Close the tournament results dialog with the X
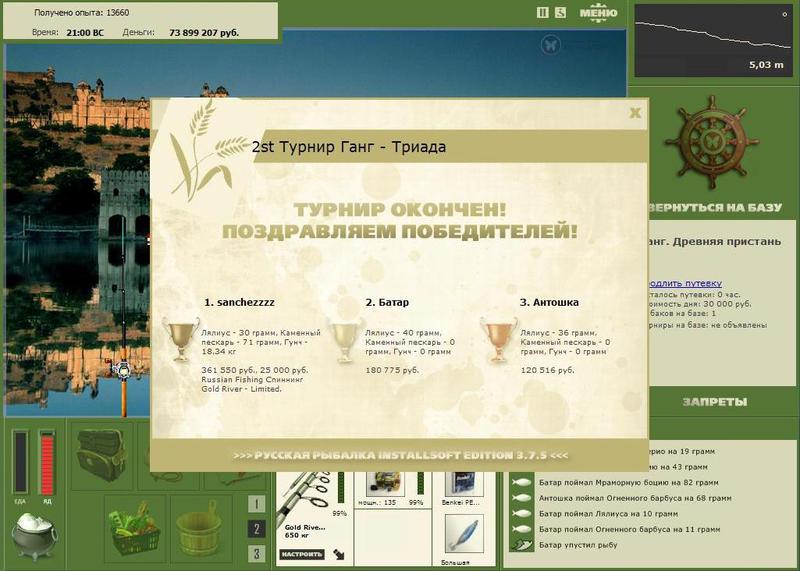The width and height of the screenshot is (800, 571). [x=635, y=113]
